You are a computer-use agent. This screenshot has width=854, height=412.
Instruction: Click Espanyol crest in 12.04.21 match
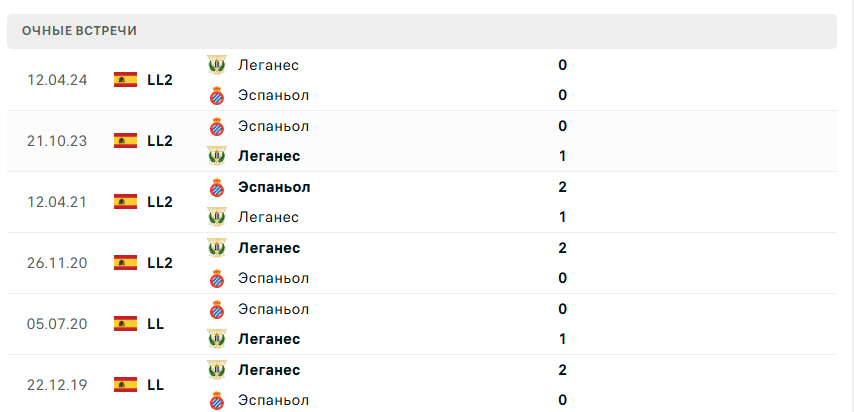(216, 187)
